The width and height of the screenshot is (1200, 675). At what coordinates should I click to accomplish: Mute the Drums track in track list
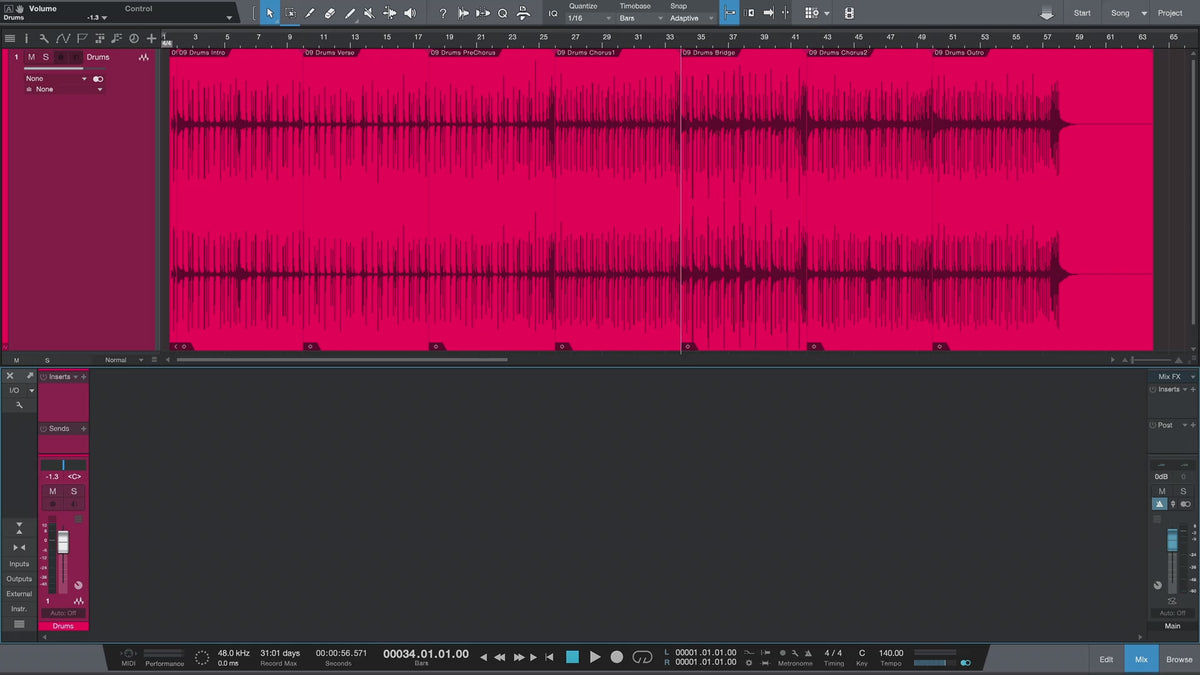click(x=31, y=57)
